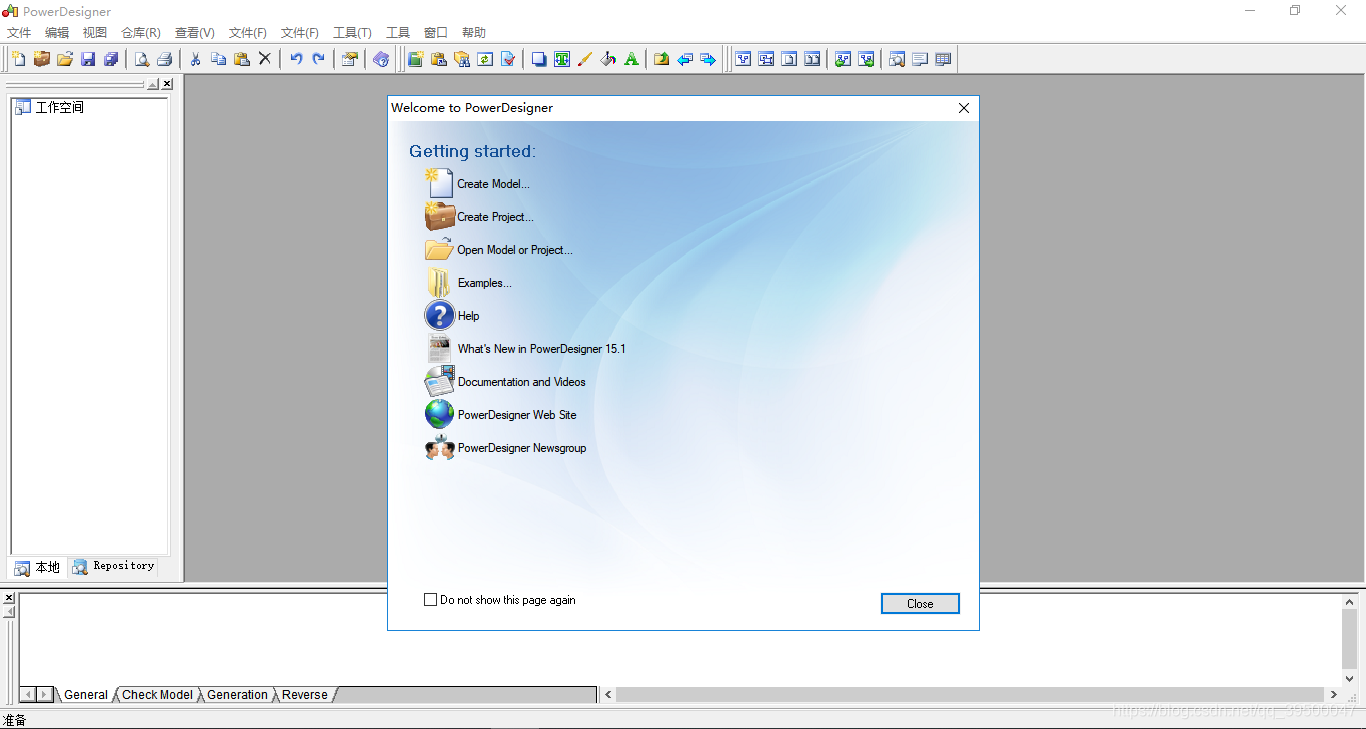The image size is (1366, 729).
Task: Click the Cut scissors icon
Action: tap(196, 59)
